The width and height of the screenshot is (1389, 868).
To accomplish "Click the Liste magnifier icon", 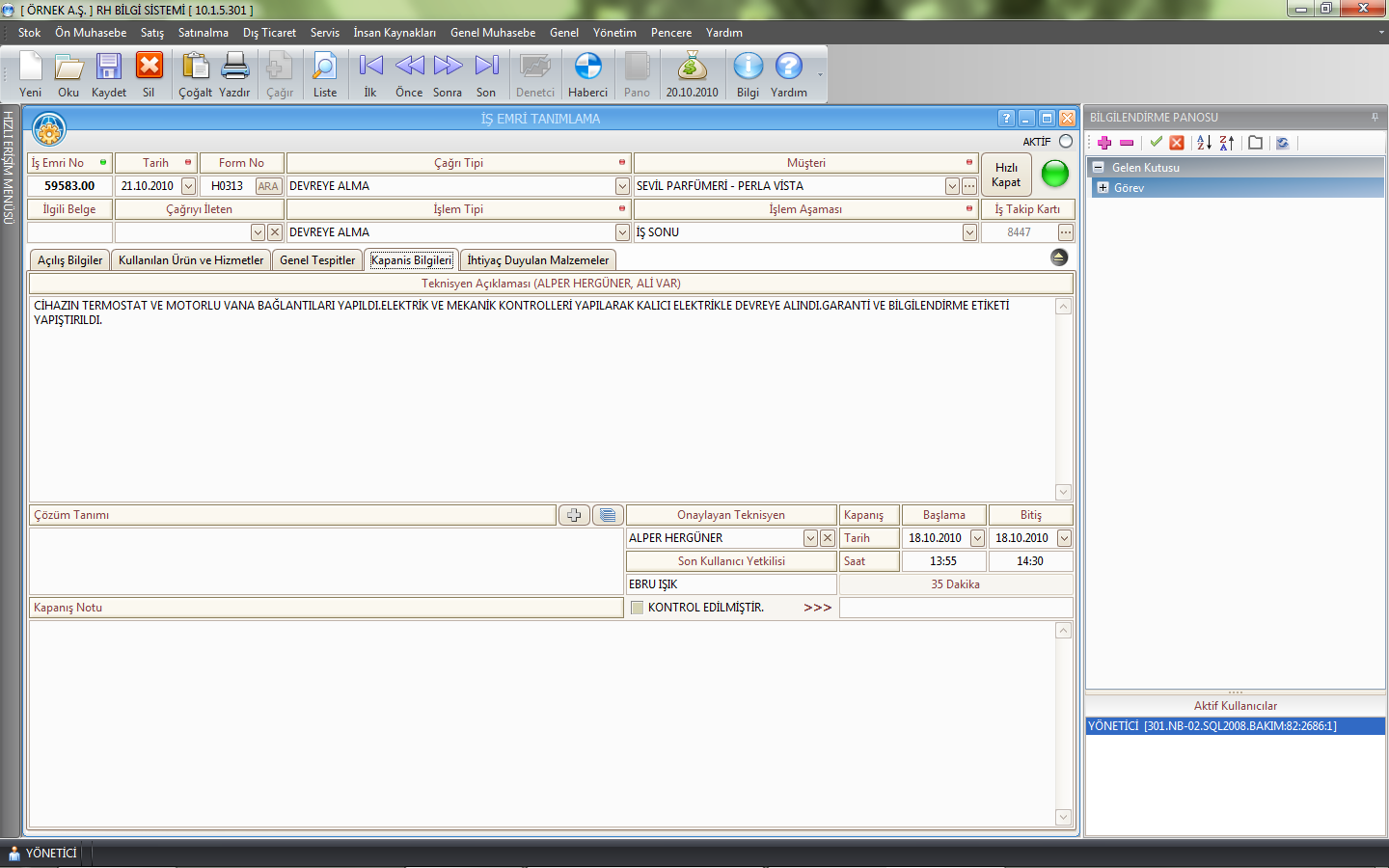I will pos(325,68).
